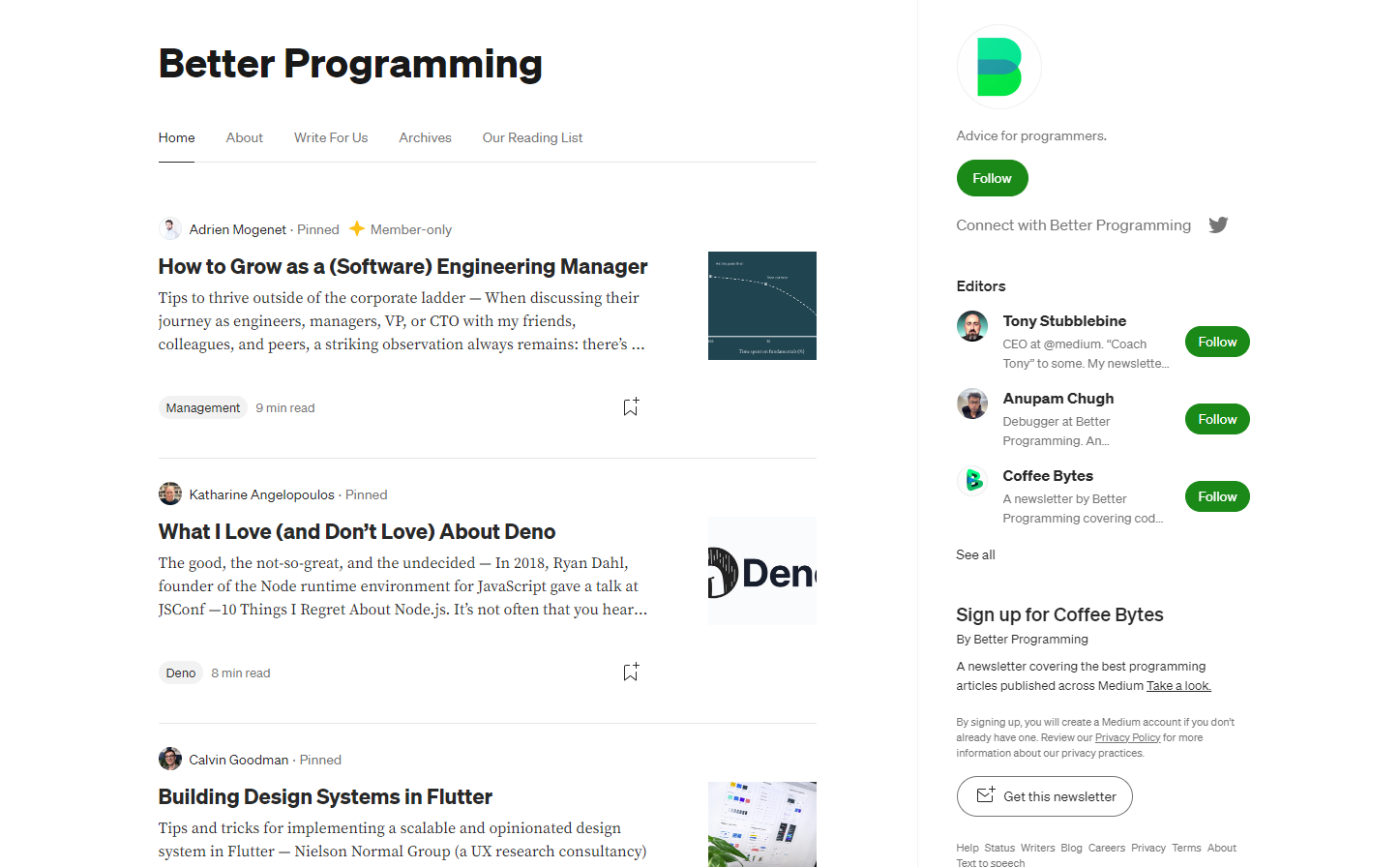The height and width of the screenshot is (867, 1400).
Task: Follow the Coffee Bytes newsletter editor
Action: tap(1217, 496)
